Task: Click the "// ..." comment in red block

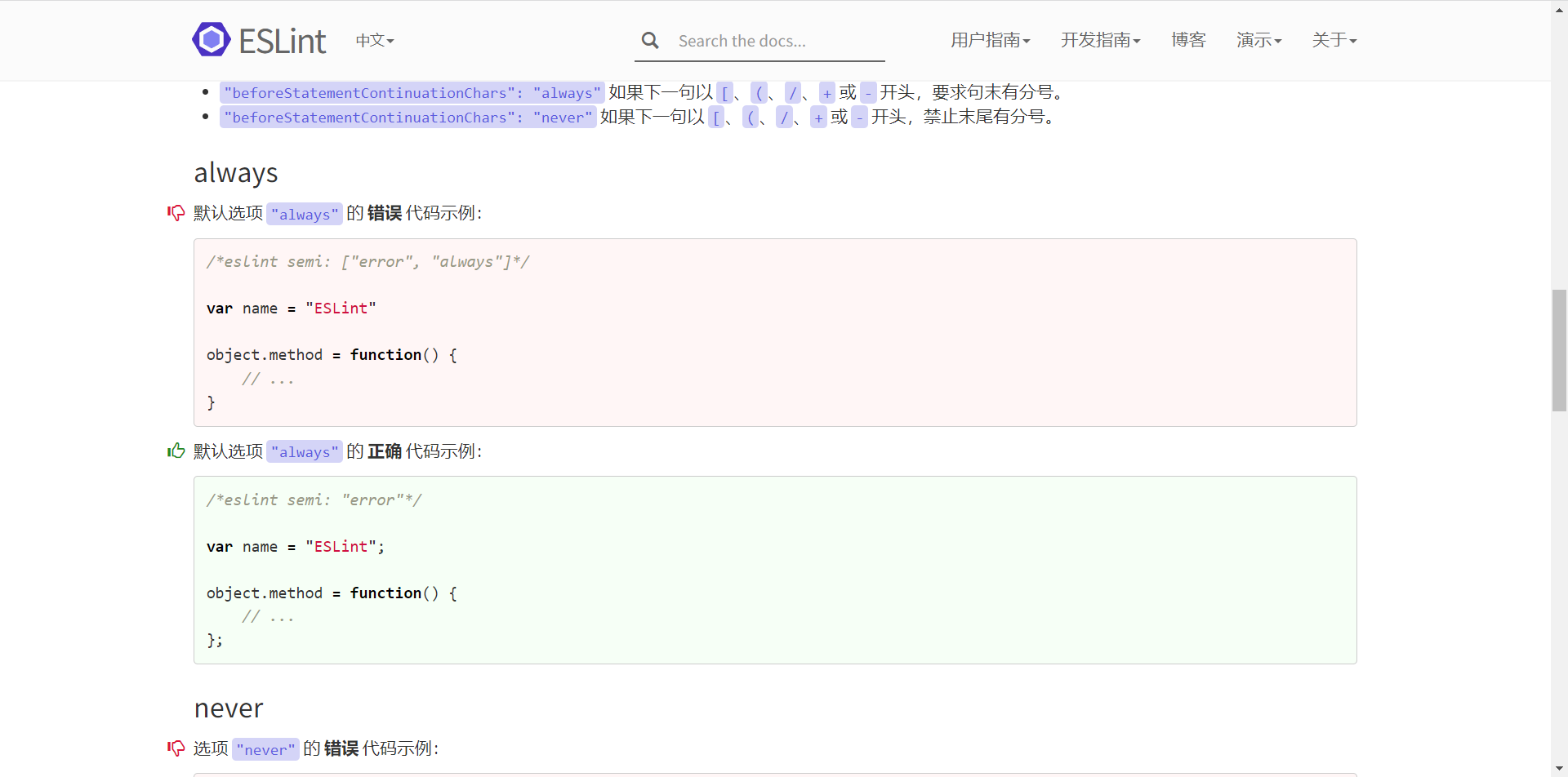Action: point(268,379)
